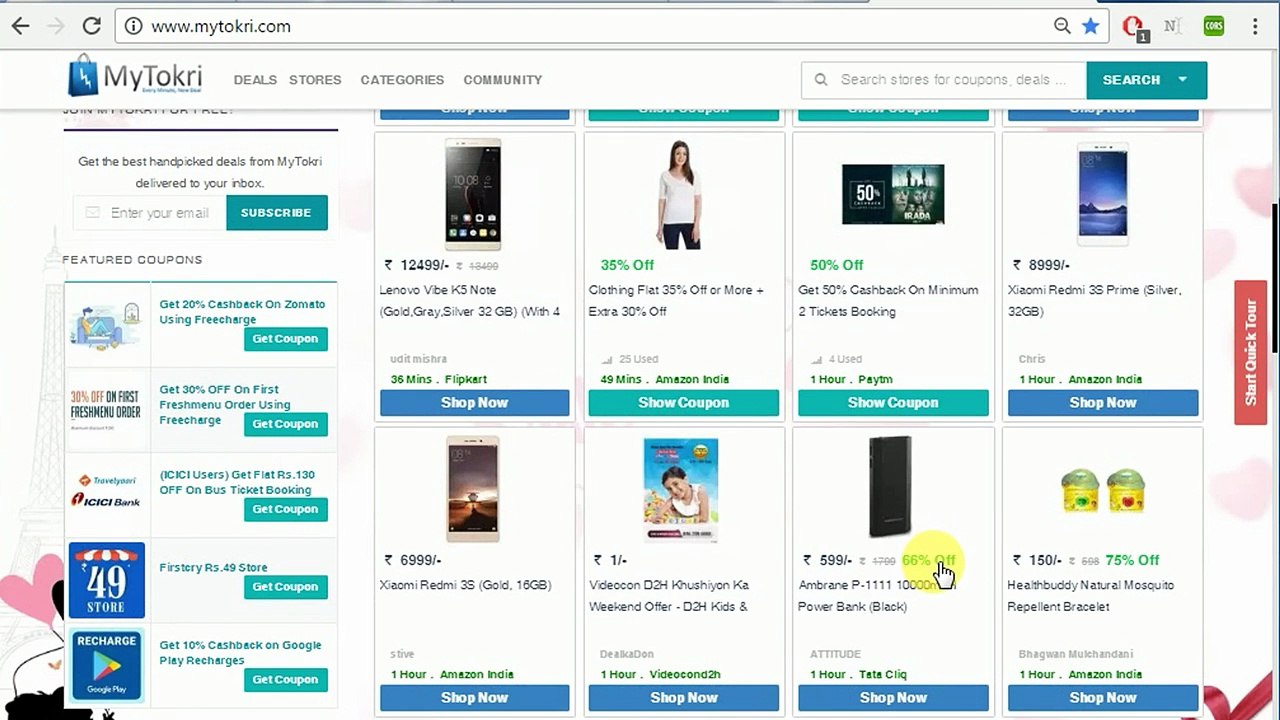Open the Xiaomi Redmi 3S Prime product image

coord(1102,194)
